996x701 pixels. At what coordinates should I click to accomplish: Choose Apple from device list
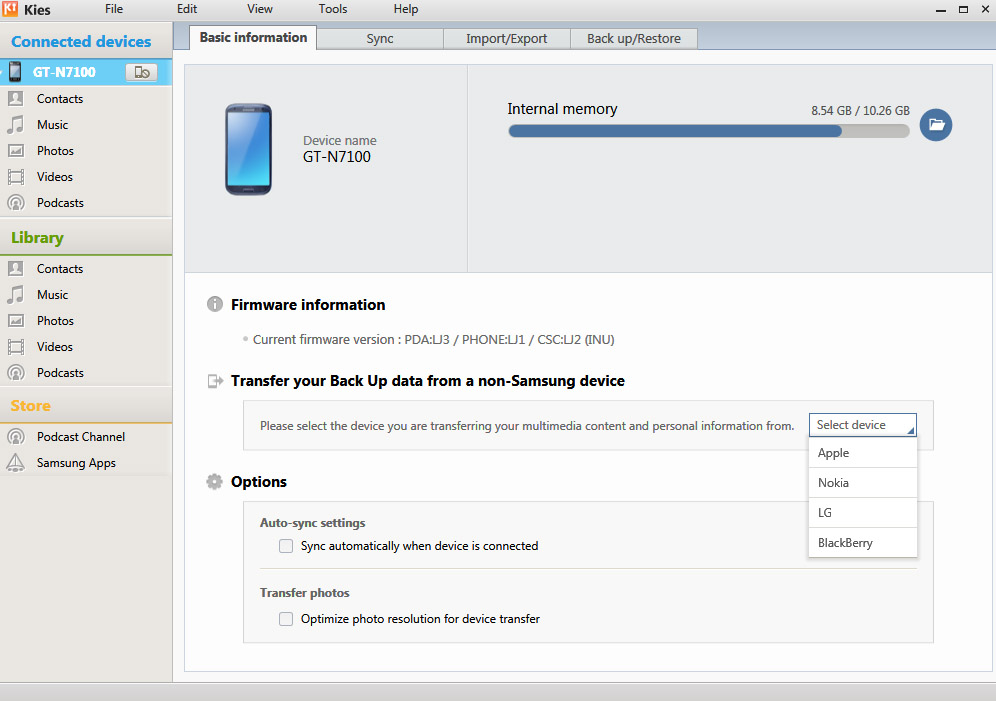coord(863,453)
